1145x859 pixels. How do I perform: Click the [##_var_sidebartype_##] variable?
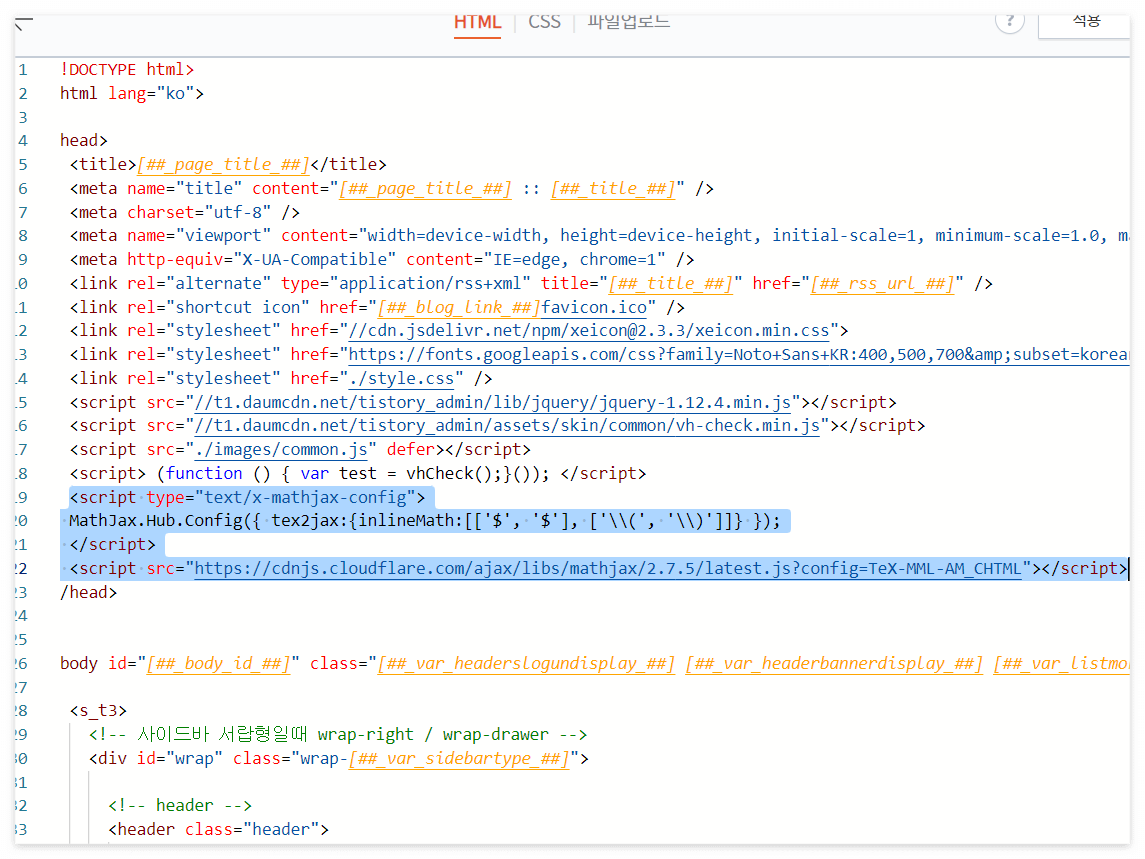tap(459, 759)
